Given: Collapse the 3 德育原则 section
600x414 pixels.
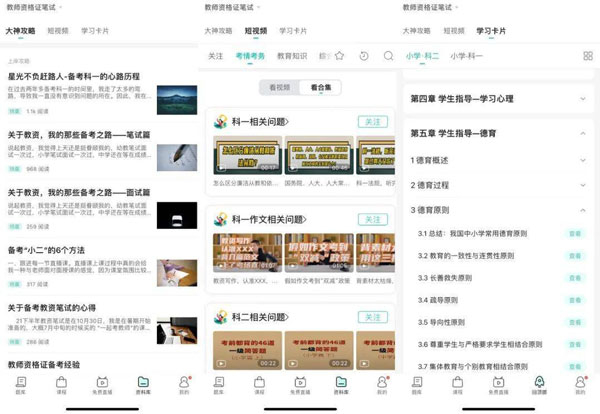Looking at the screenshot, I should click(499, 210).
